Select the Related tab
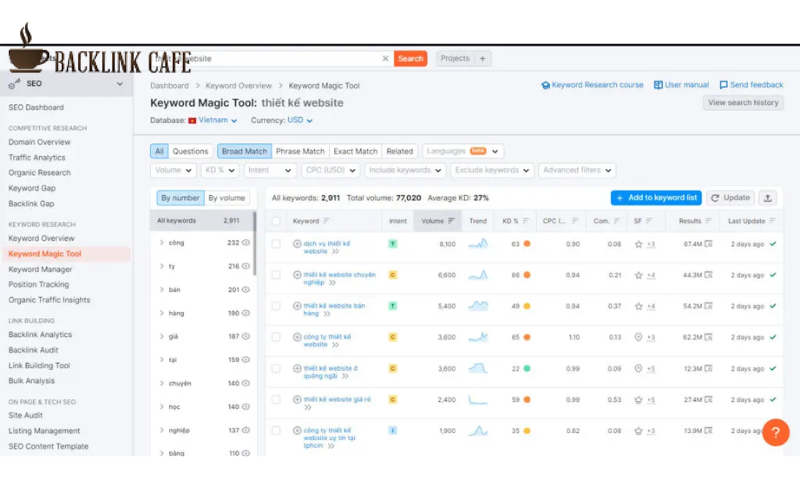This screenshot has width=800, height=500. (x=399, y=152)
